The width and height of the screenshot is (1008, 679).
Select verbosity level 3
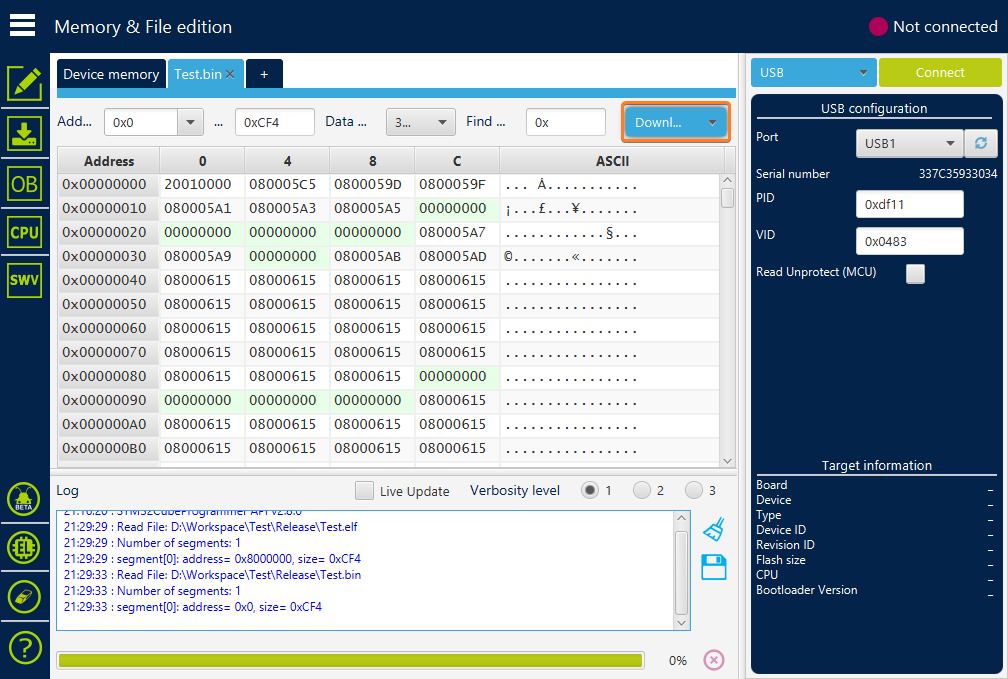tap(694, 490)
